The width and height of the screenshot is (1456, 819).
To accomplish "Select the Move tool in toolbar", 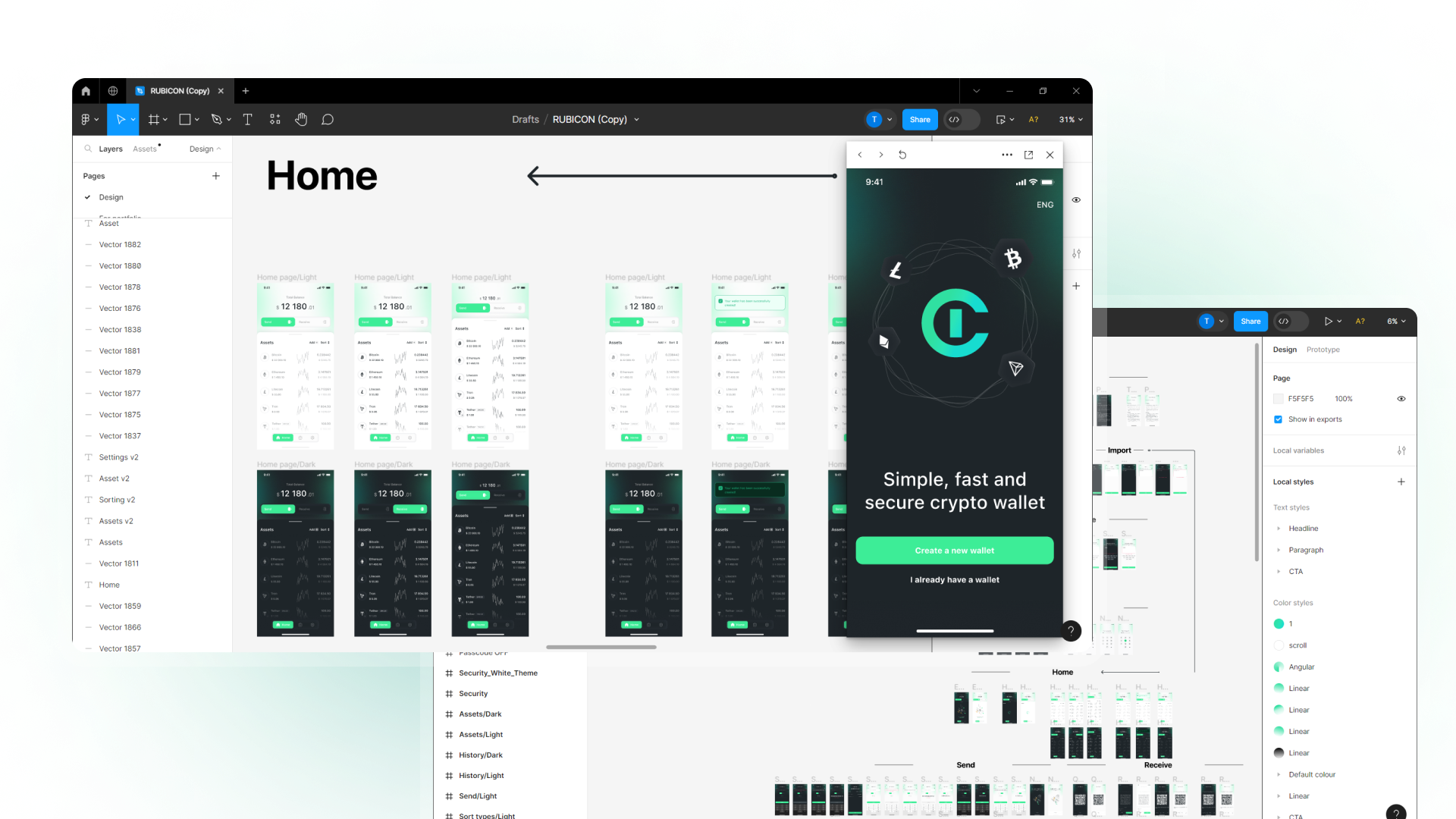I will (x=120, y=119).
